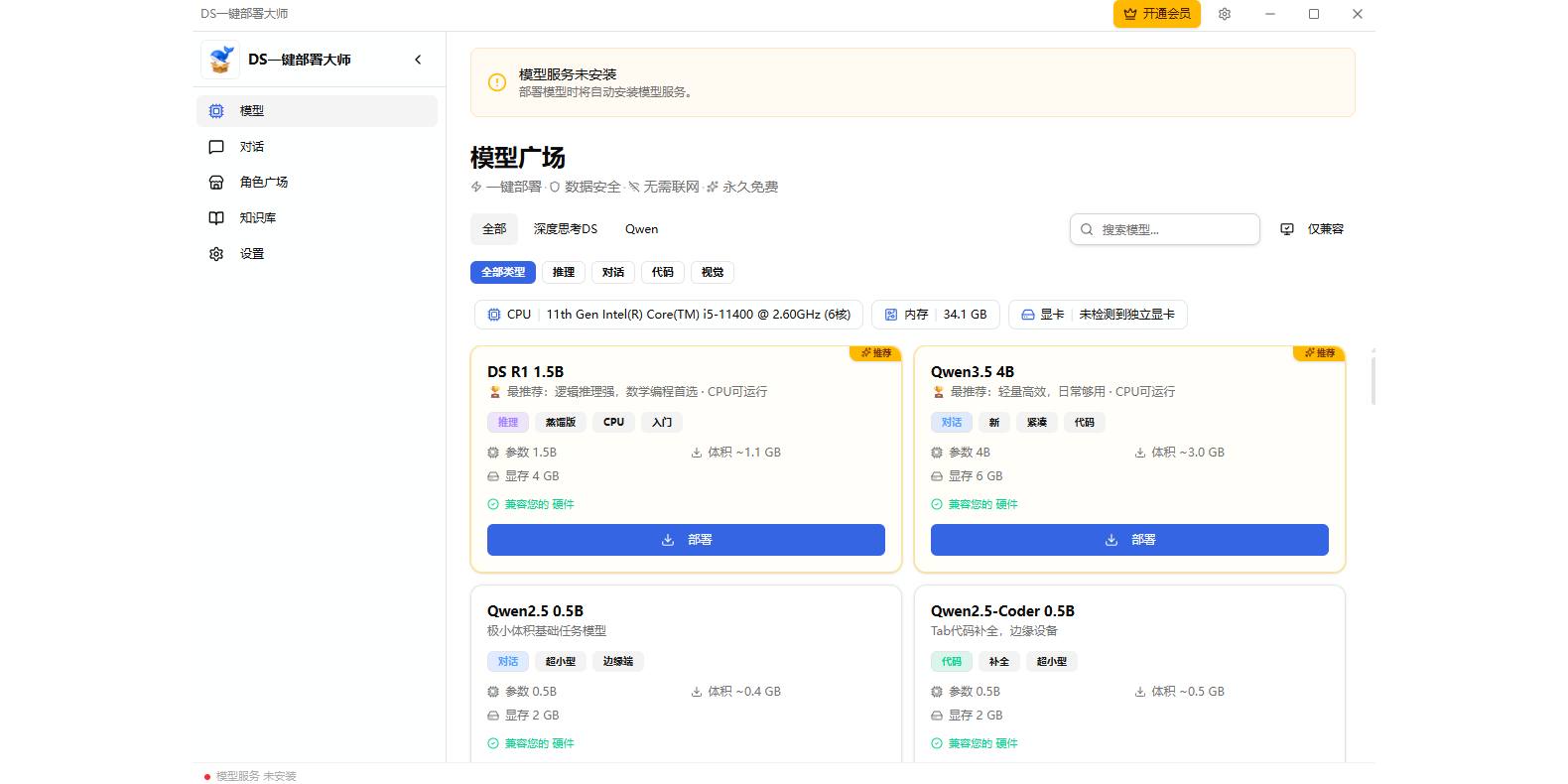Filter models by 视觉 type

[x=713, y=272]
